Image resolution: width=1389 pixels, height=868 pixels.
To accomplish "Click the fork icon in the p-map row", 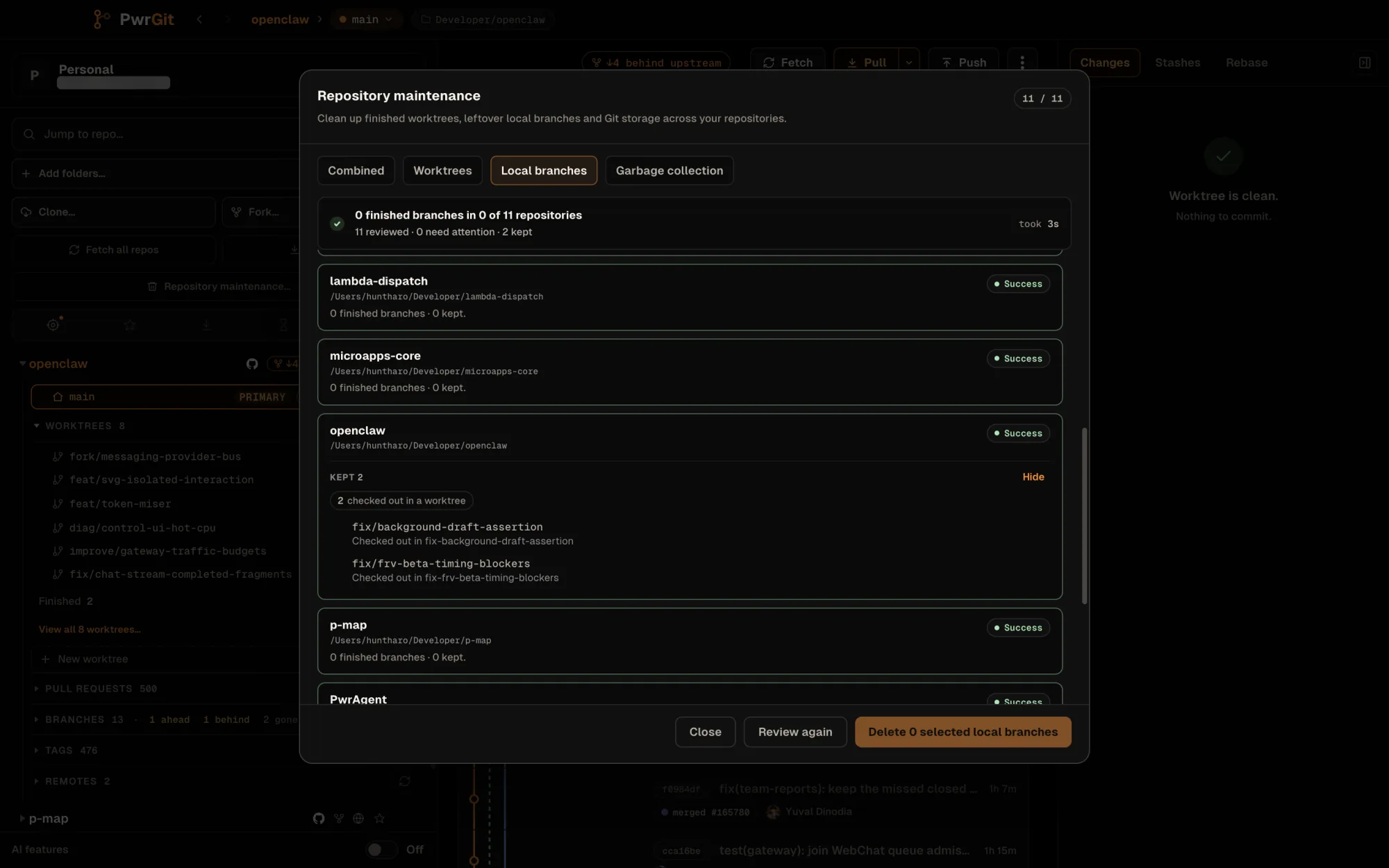I will tap(339, 819).
